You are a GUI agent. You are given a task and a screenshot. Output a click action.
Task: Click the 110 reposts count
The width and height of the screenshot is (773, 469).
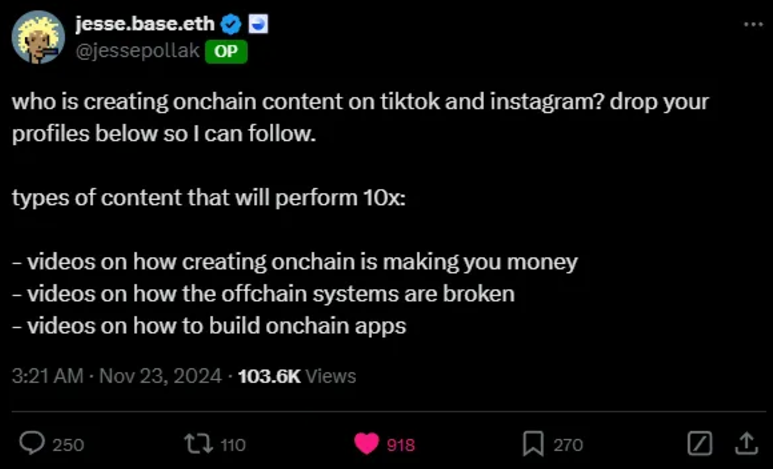232,444
